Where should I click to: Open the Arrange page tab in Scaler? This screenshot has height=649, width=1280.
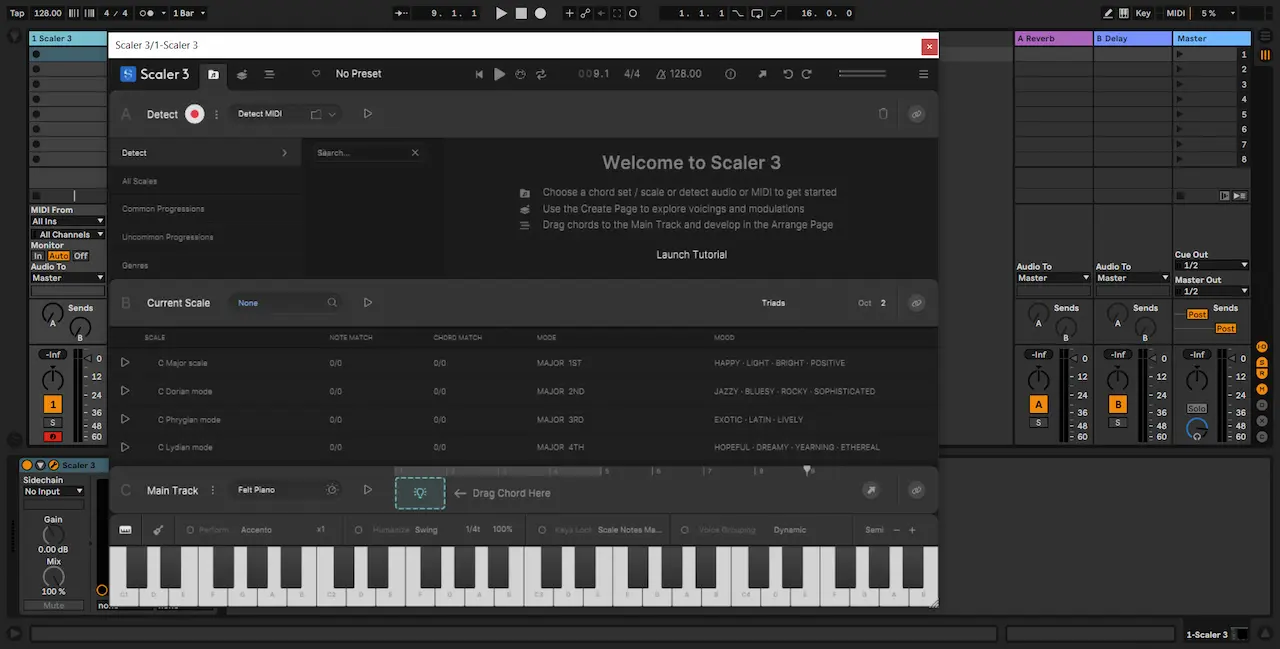(269, 74)
